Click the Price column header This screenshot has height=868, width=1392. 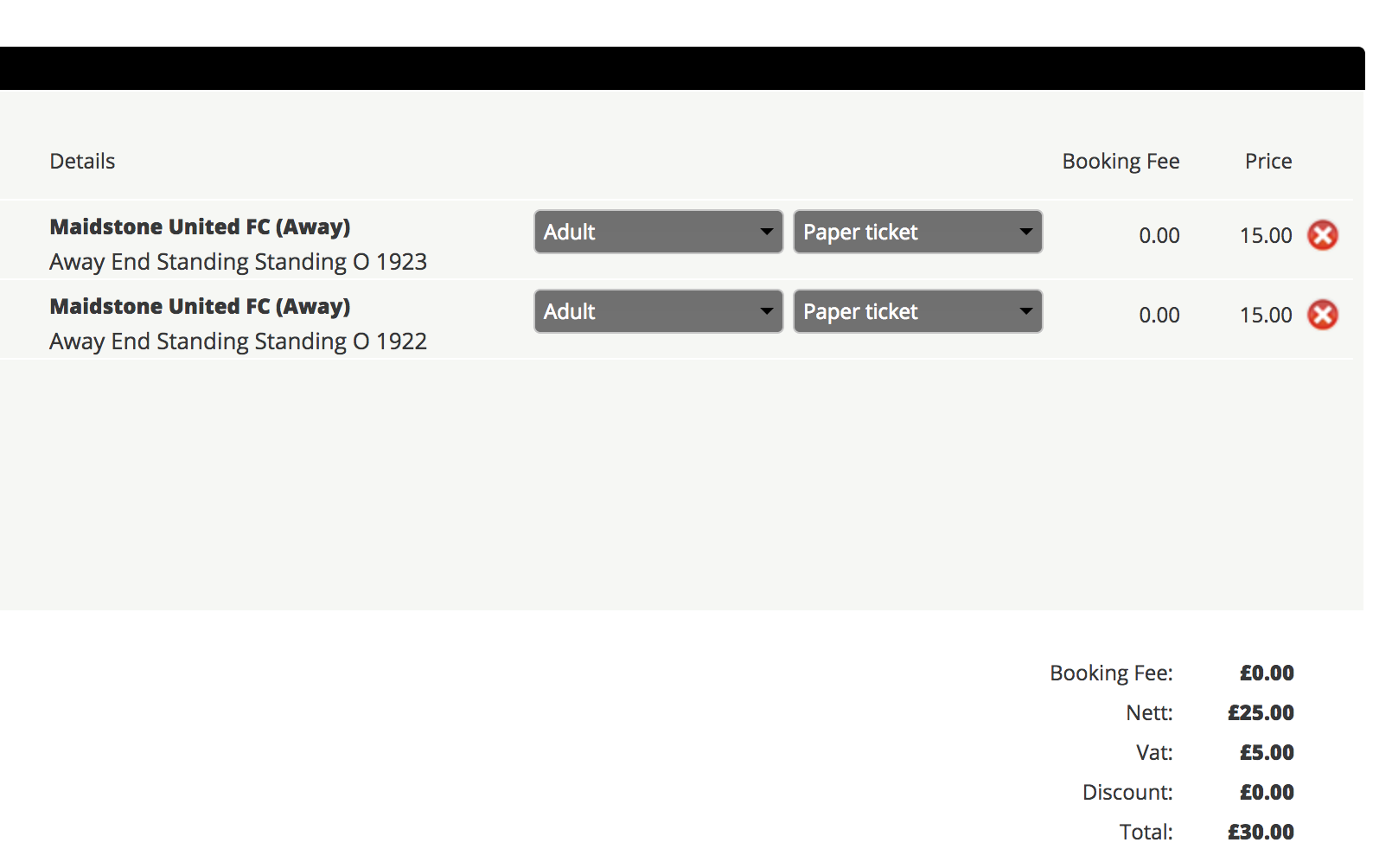coord(1267,162)
